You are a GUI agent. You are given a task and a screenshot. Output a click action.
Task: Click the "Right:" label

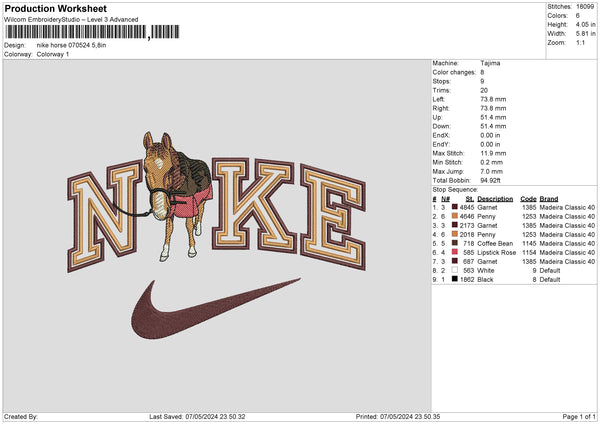pos(441,108)
